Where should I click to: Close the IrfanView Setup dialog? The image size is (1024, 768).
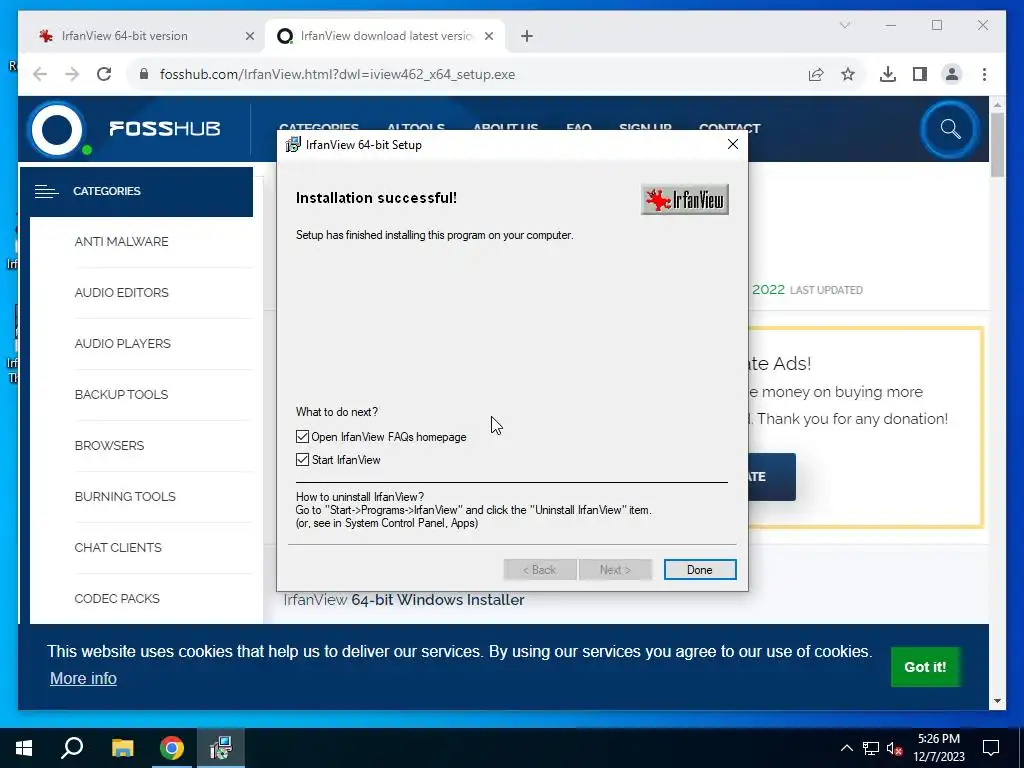coord(733,144)
